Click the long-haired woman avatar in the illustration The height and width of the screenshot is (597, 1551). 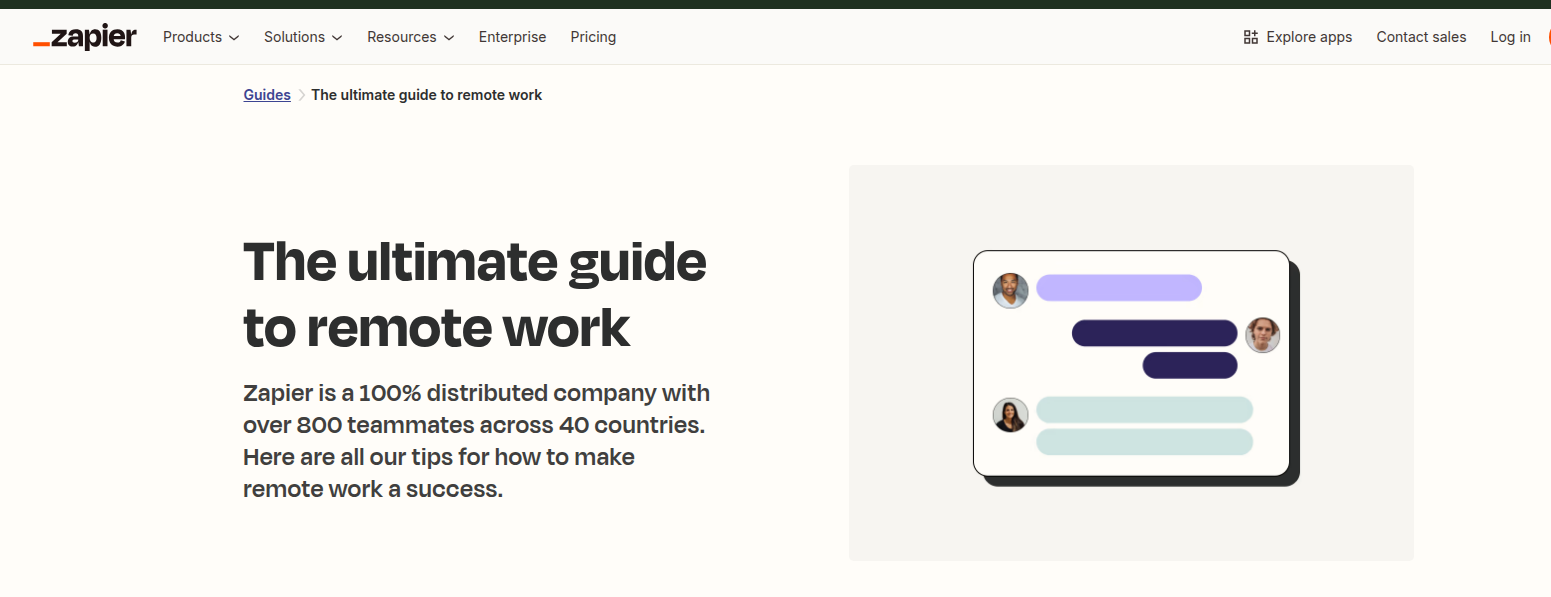1011,415
